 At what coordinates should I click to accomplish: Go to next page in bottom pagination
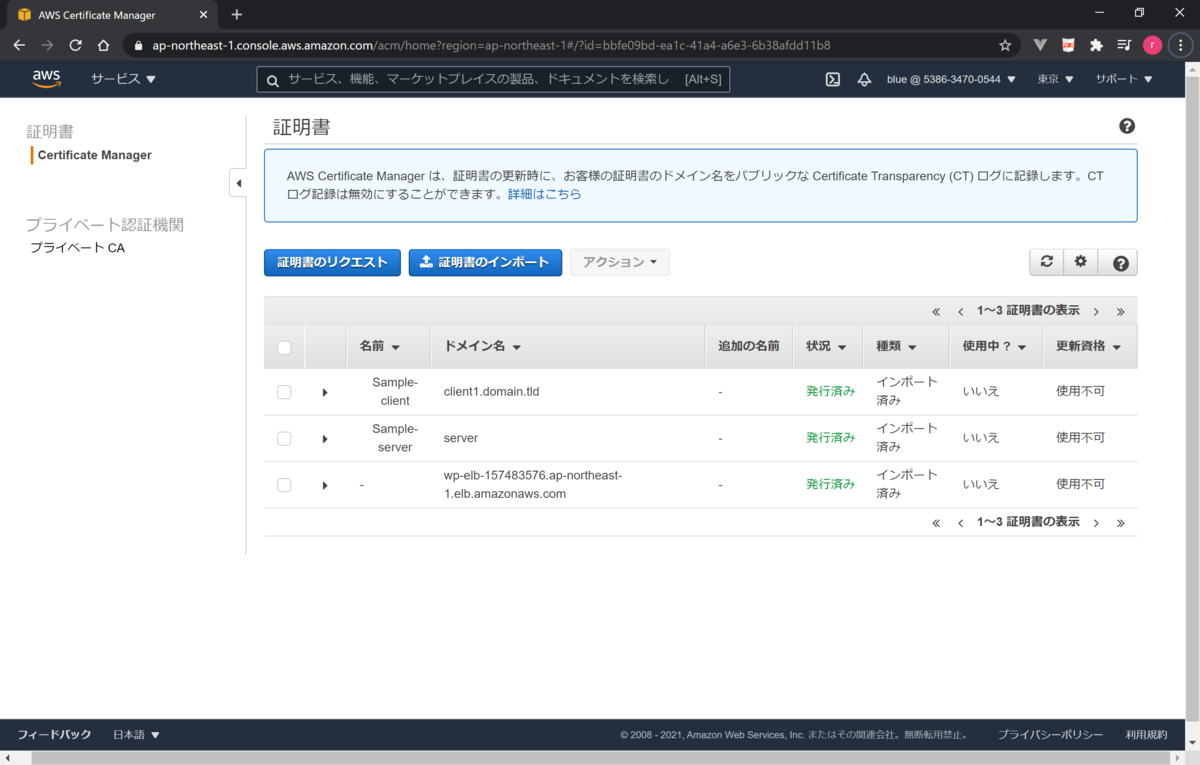click(1096, 523)
